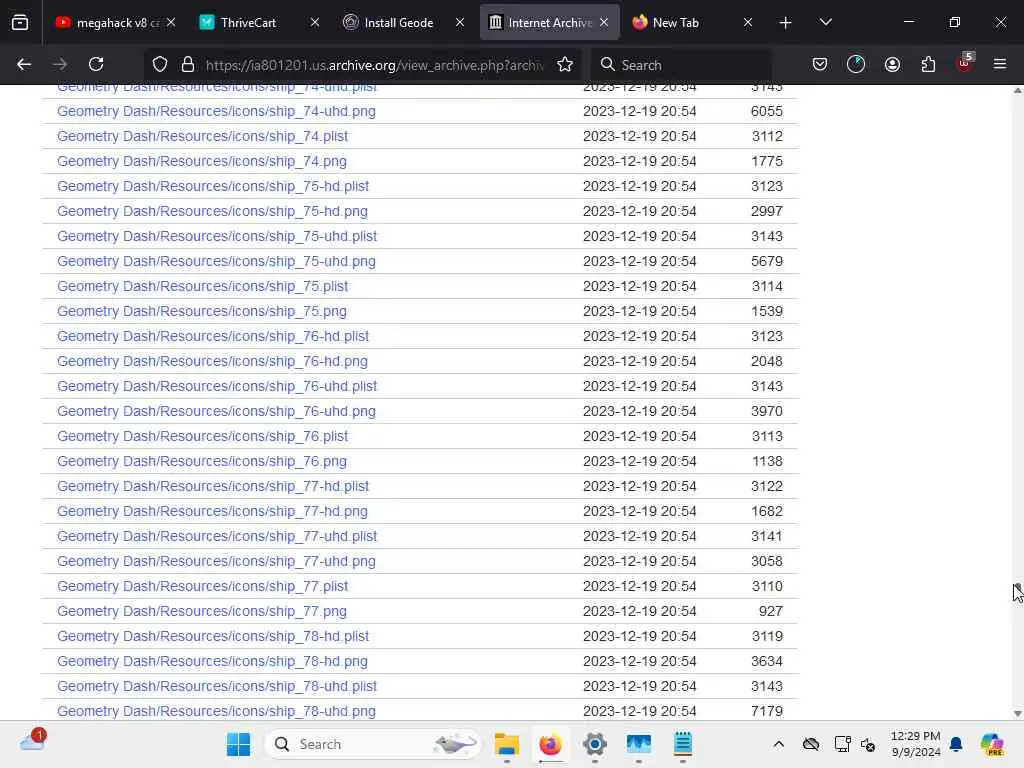The image size is (1024, 768).
Task: Open the uBlock Origin extension icon
Action: pyautogui.click(x=965, y=63)
